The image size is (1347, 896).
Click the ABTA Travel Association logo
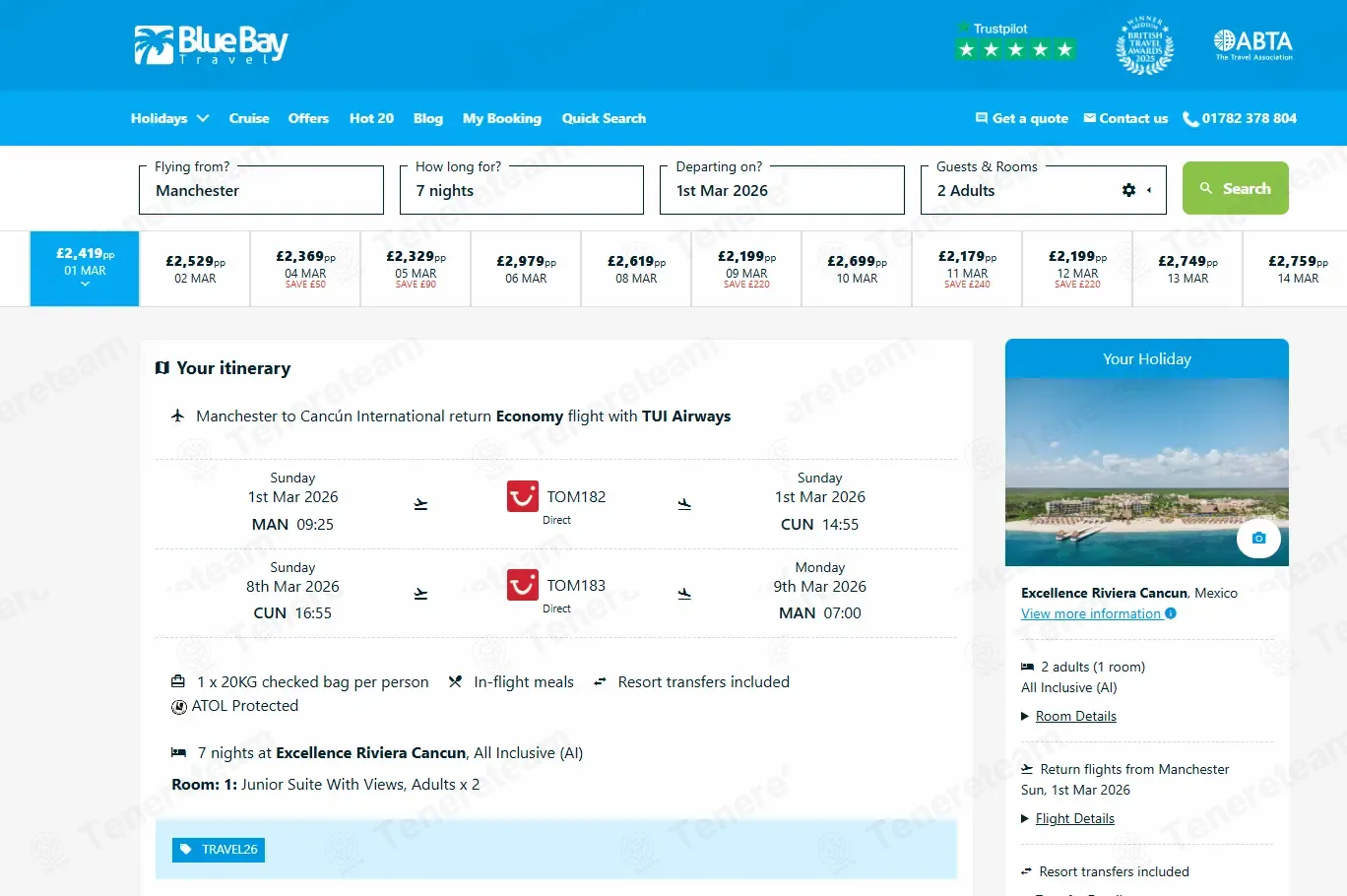coord(1252,44)
